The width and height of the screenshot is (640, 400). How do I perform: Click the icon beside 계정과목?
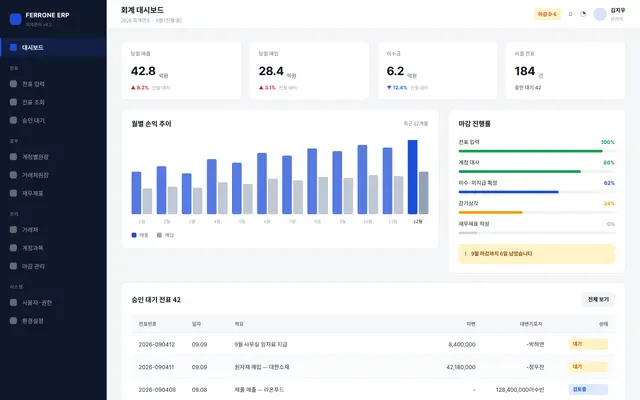pyautogui.click(x=13, y=248)
